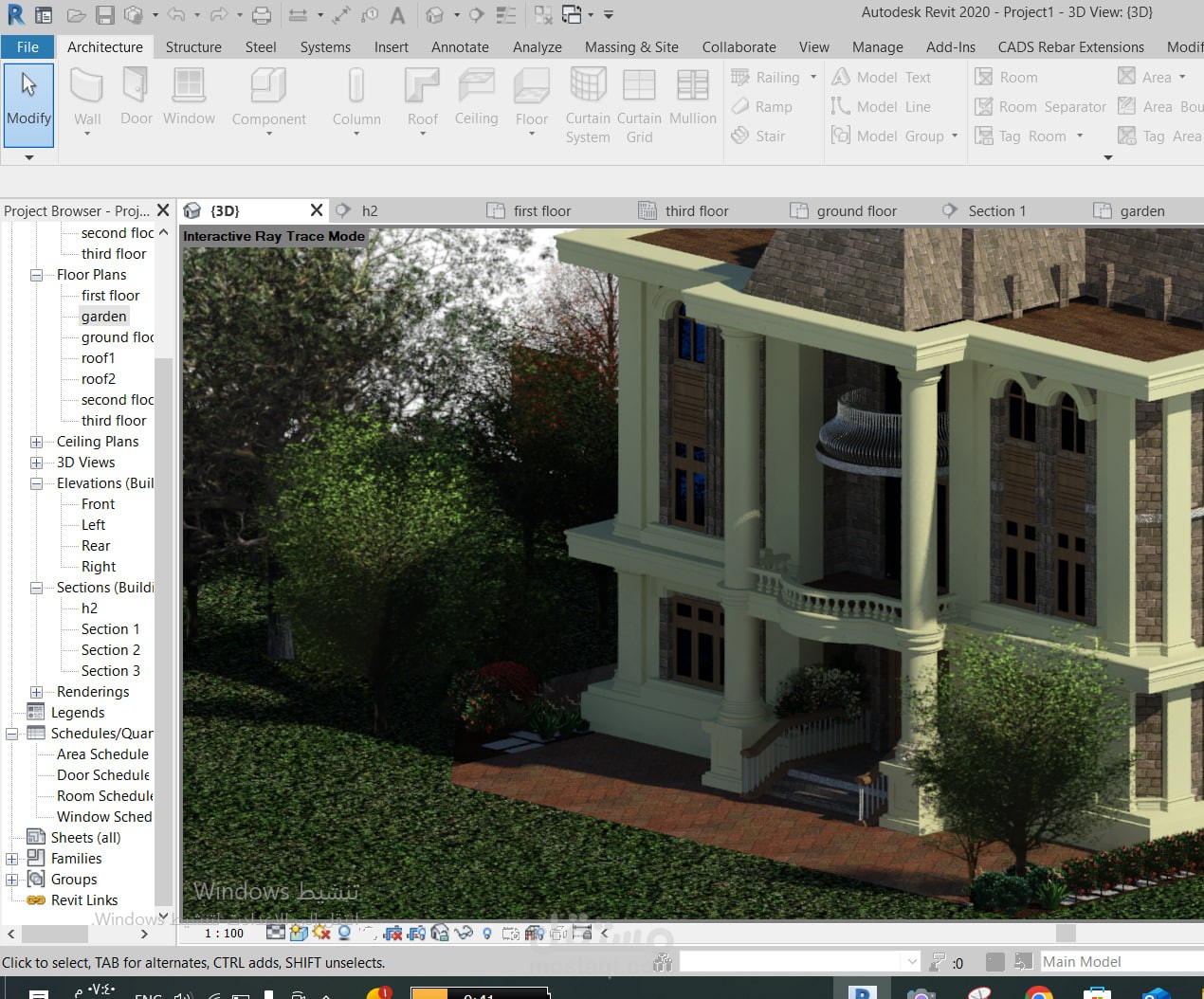Click the Revit application logo button
1204x999 pixels.
tap(15, 14)
